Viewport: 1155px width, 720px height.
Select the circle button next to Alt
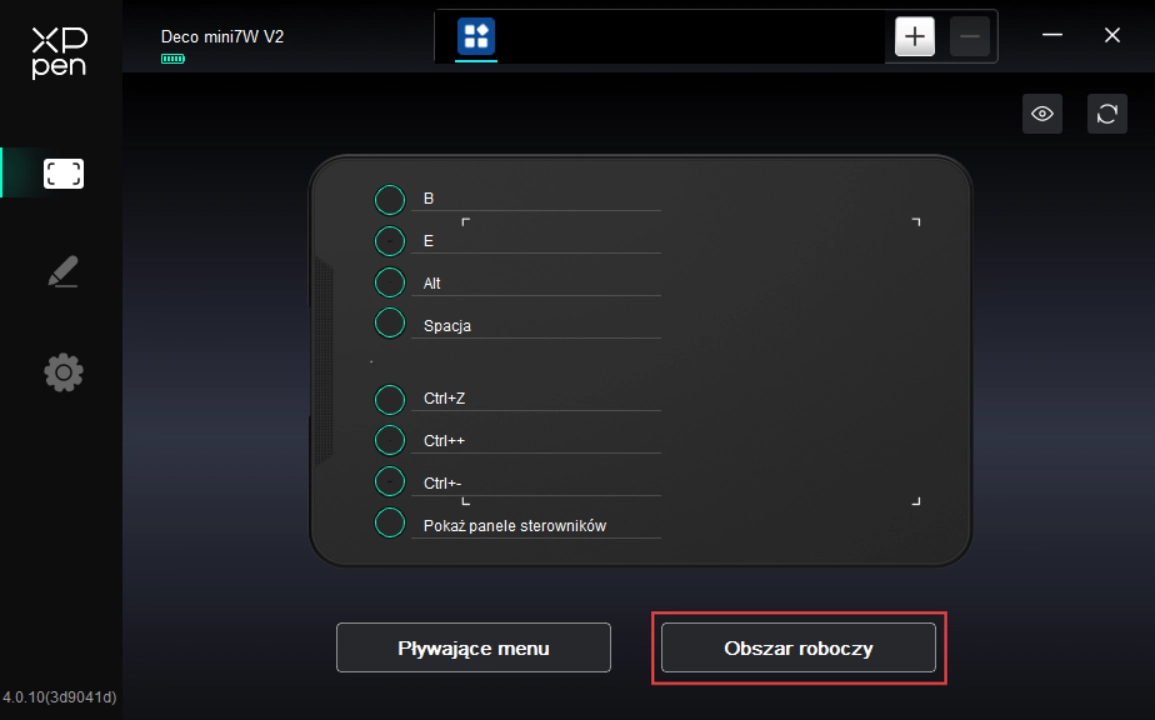pos(389,283)
